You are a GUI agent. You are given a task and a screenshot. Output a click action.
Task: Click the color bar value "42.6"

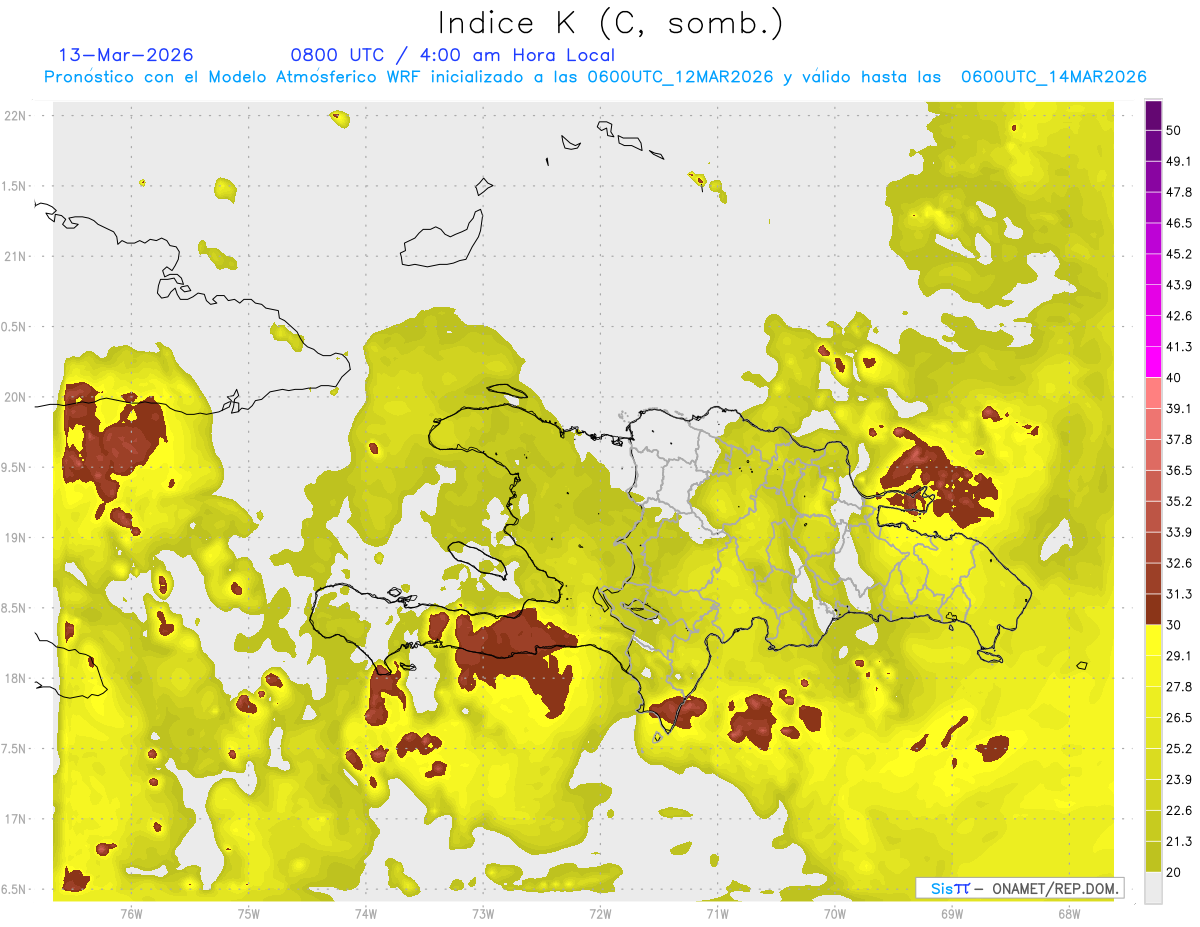pyautogui.click(x=1179, y=316)
